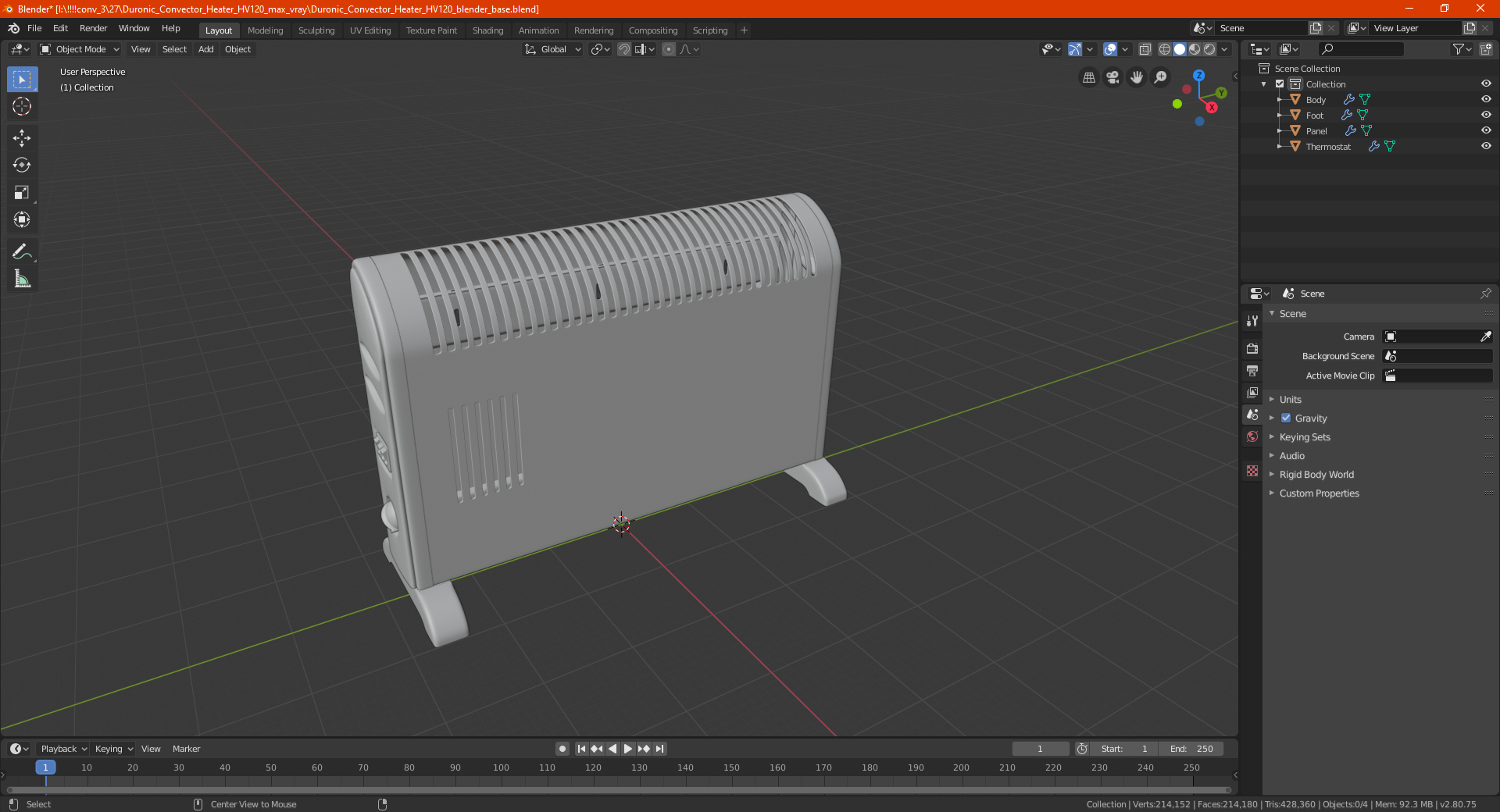Click the End frame 250 field
1500x812 pixels.
tap(1191, 749)
